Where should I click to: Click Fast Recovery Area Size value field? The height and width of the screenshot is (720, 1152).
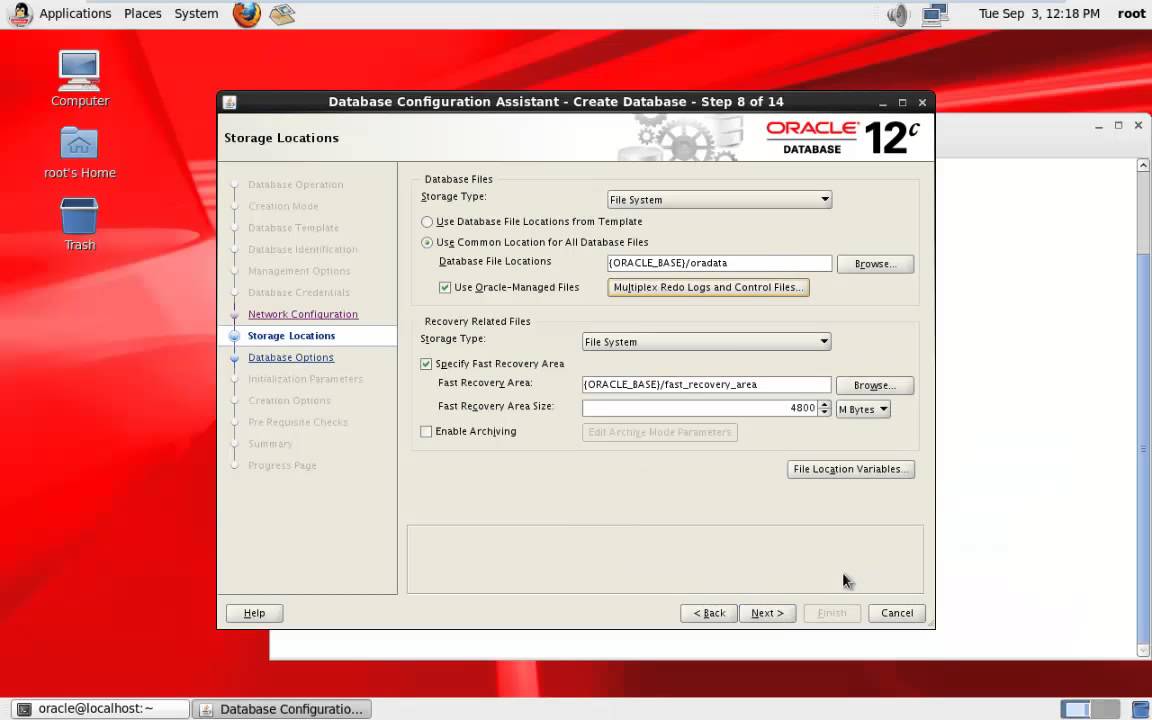[700, 408]
